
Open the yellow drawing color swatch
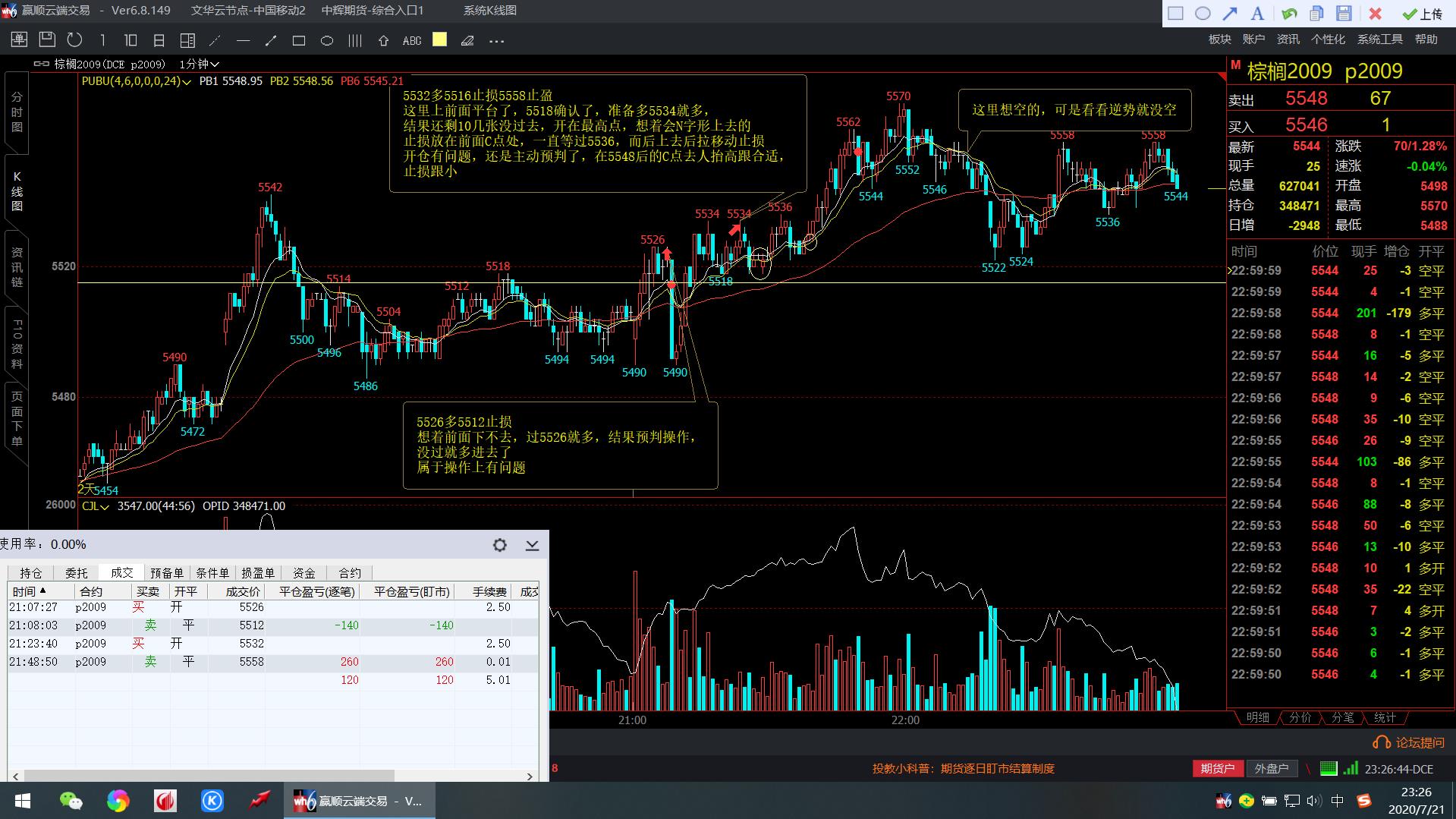click(440, 39)
